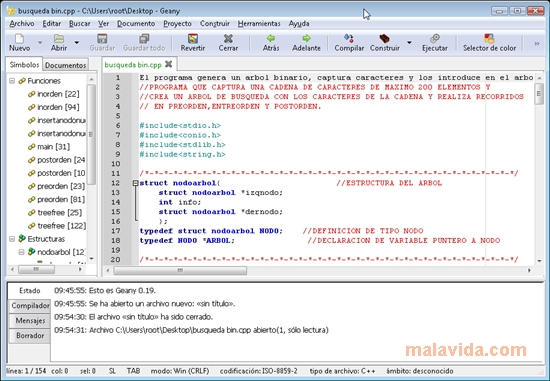Open the Proyecto menu
Viewport: 550px width, 381px height.
pyautogui.click(x=177, y=24)
